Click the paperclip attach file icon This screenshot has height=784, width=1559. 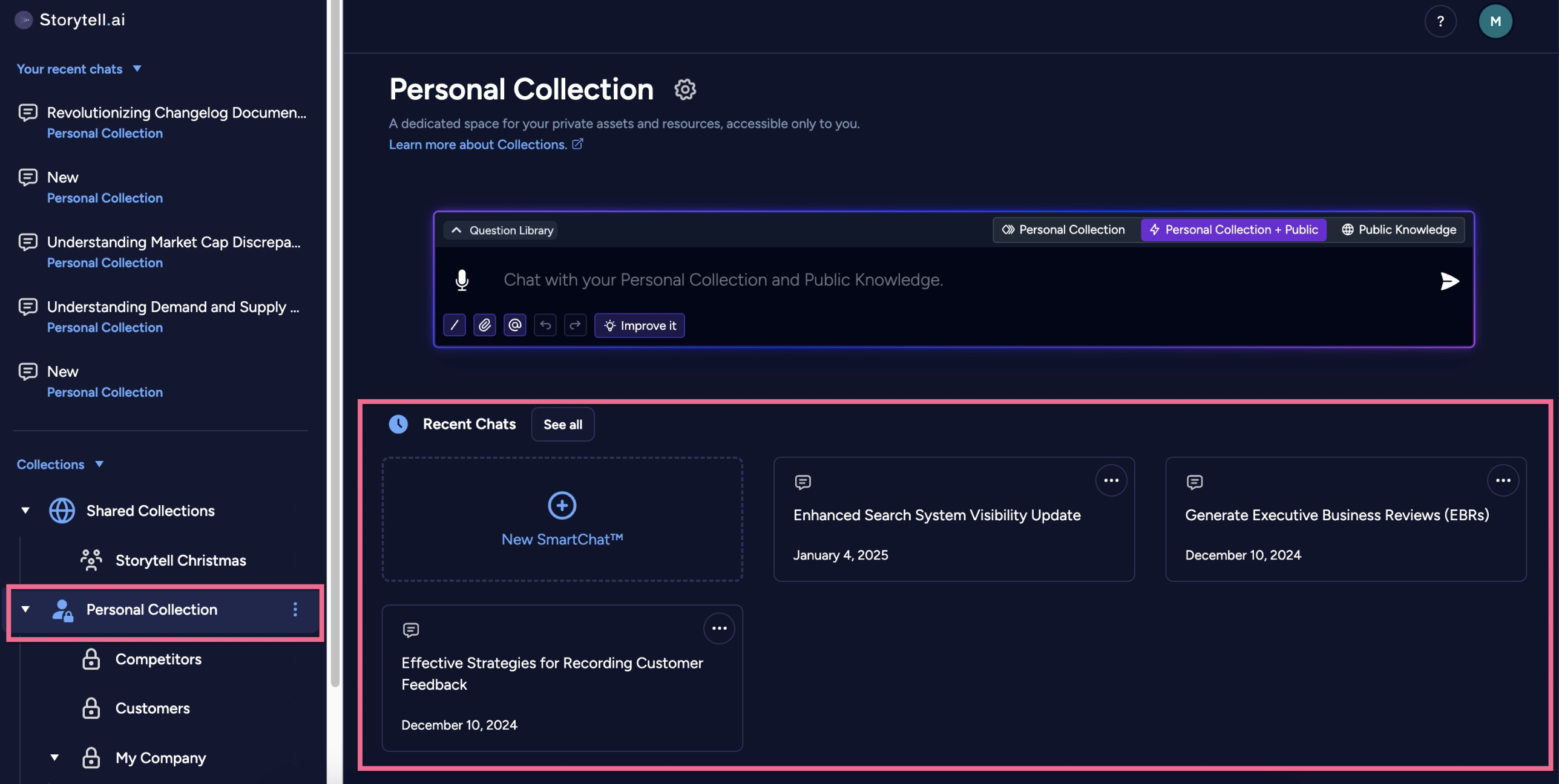485,325
